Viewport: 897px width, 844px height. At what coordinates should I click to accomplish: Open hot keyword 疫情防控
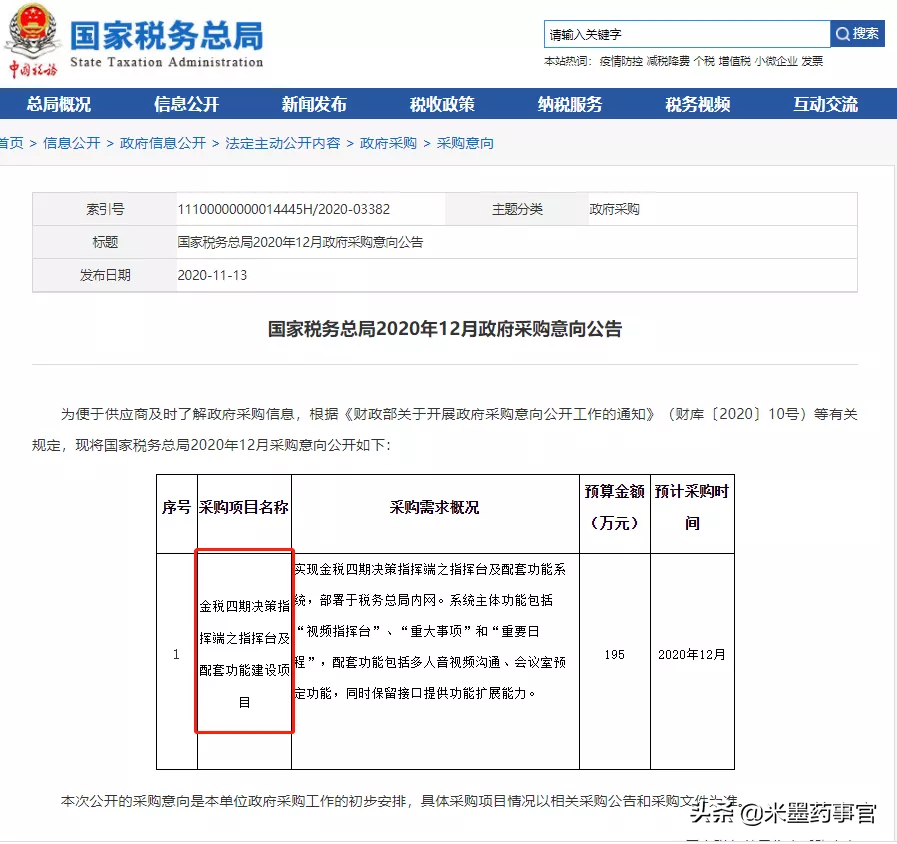[x=621, y=61]
